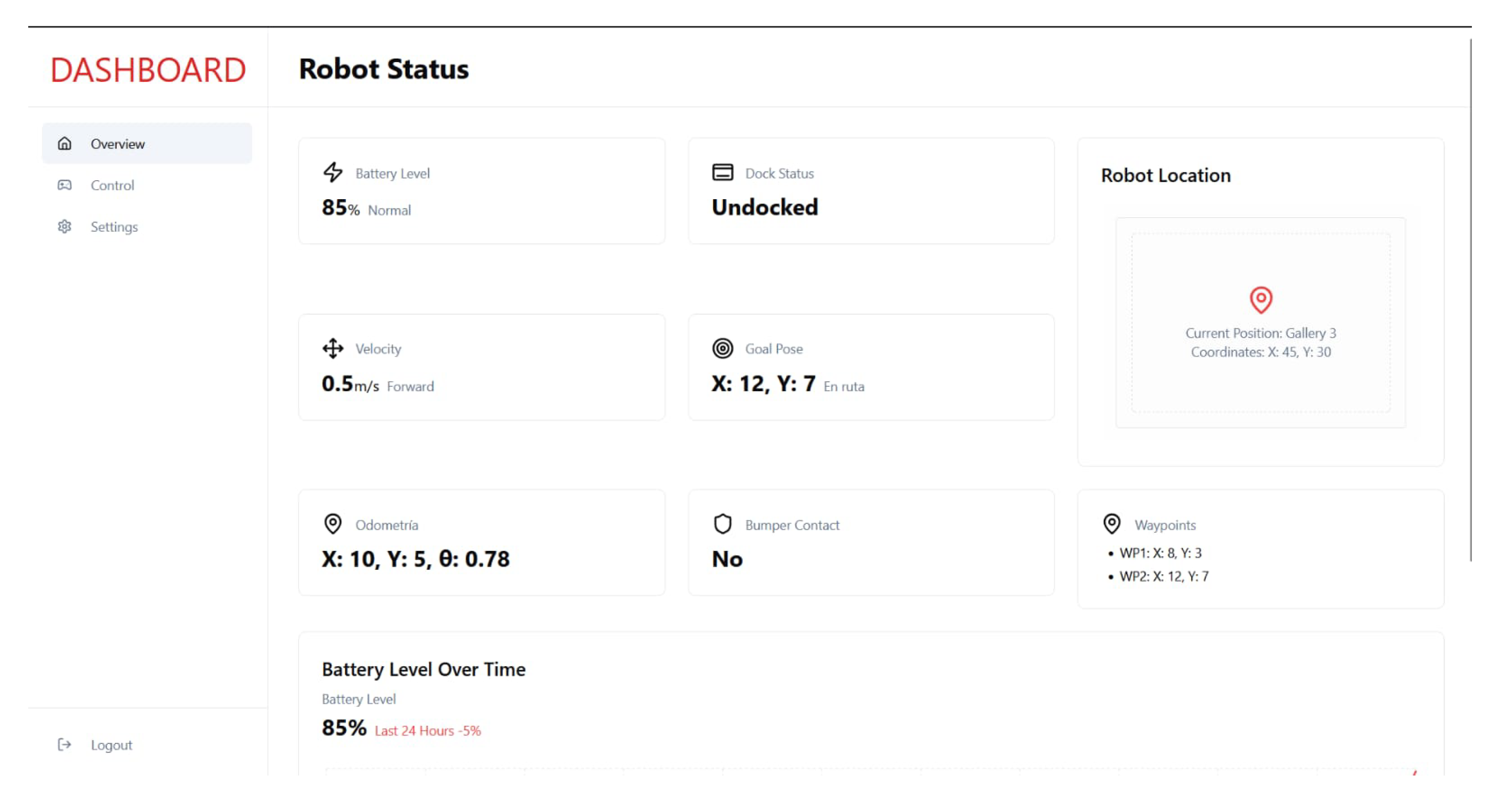Image resolution: width=1512 pixels, height=798 pixels.
Task: Click the Logout link
Action: coord(111,745)
